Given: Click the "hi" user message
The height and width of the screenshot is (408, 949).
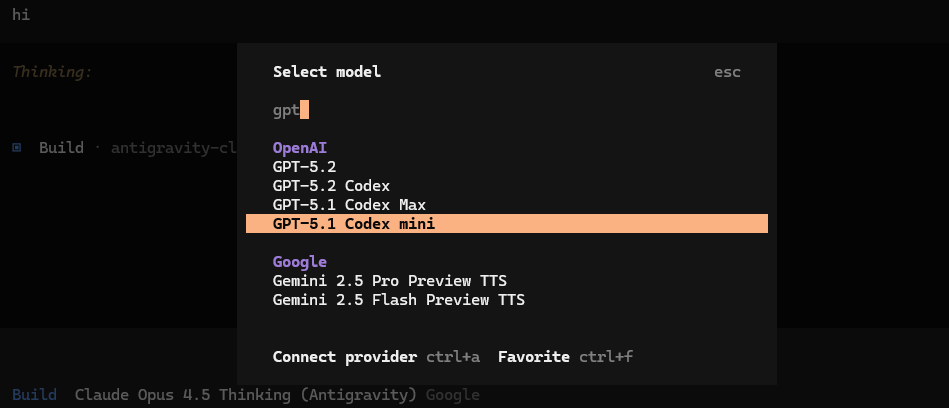Looking at the screenshot, I should pyautogui.click(x=21, y=15).
